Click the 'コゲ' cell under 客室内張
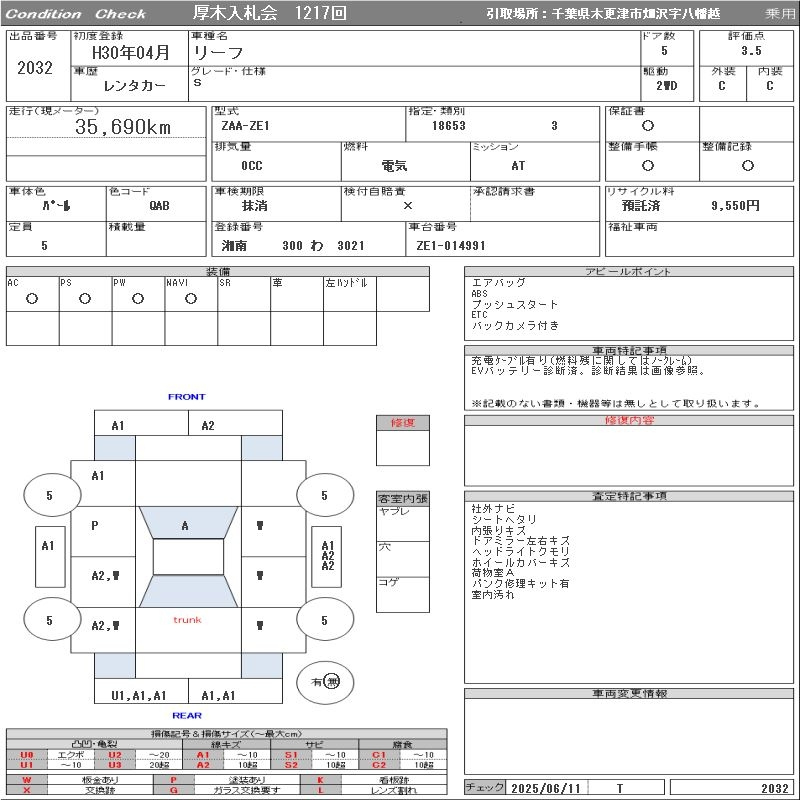800x800 pixels. coord(403,594)
